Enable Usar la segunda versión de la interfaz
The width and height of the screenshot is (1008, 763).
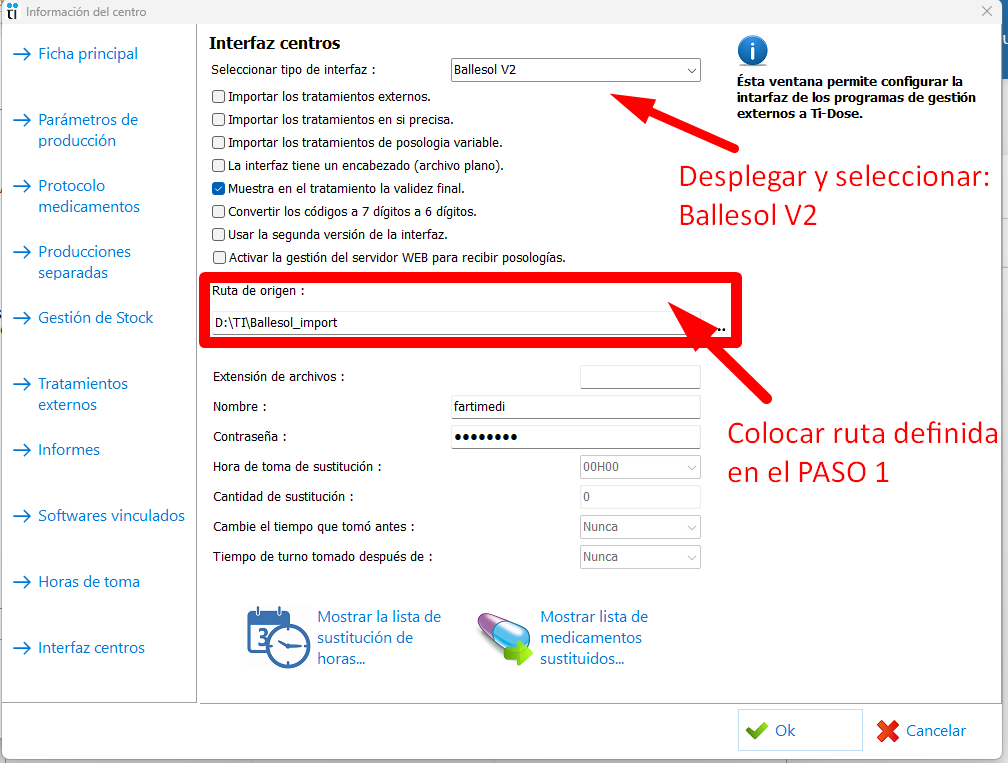(x=218, y=234)
